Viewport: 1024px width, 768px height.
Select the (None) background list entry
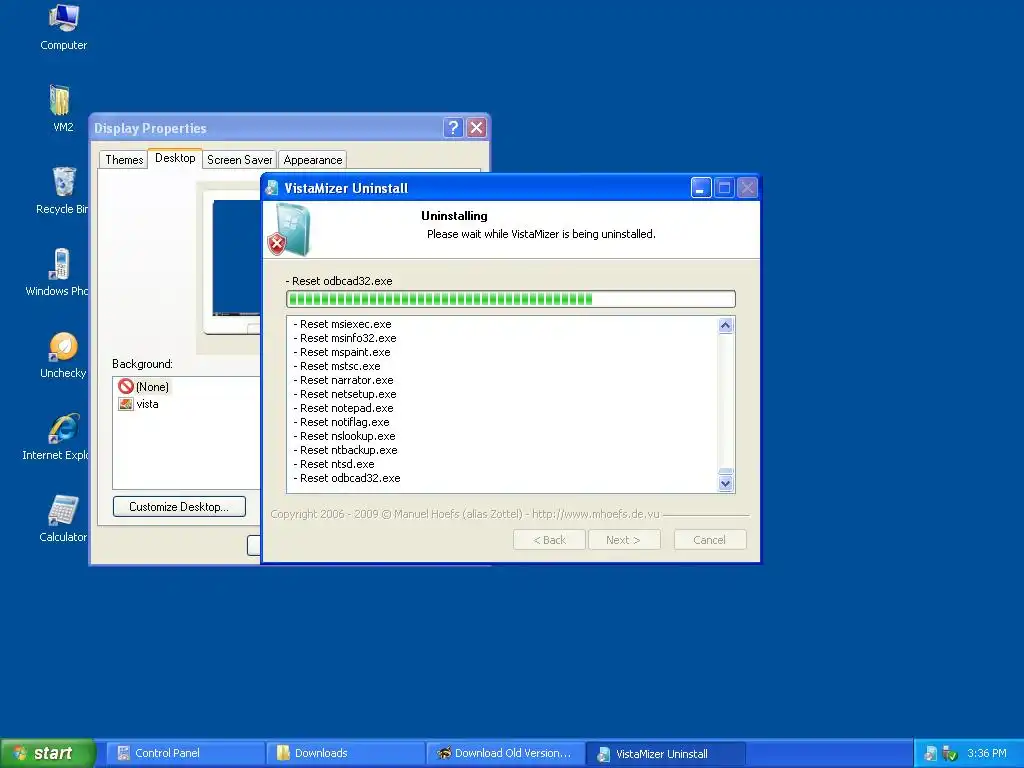pos(144,387)
